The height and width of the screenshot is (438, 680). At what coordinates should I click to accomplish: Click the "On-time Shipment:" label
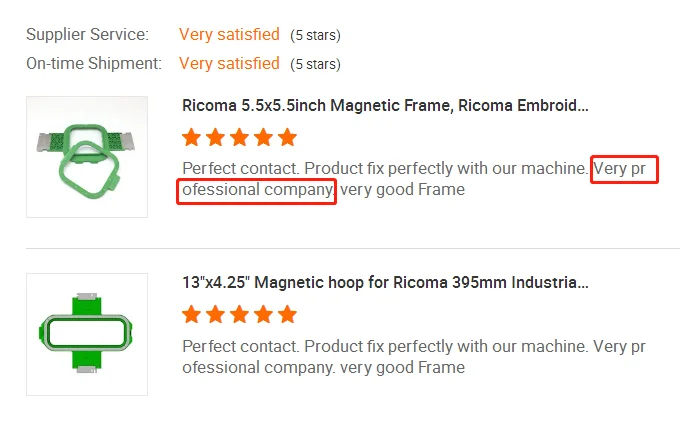[x=94, y=63]
